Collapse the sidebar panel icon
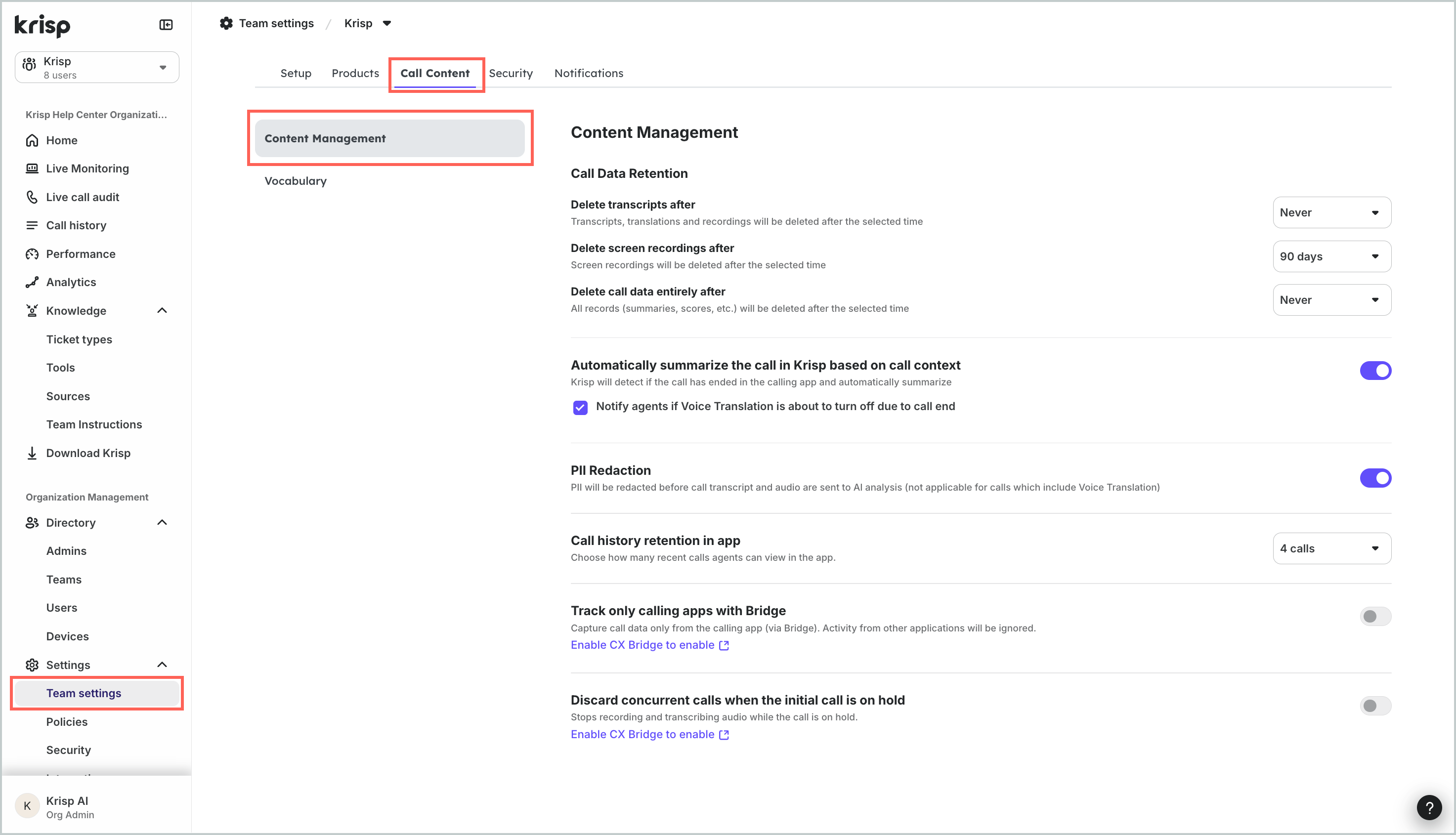The image size is (1456, 835). click(166, 25)
